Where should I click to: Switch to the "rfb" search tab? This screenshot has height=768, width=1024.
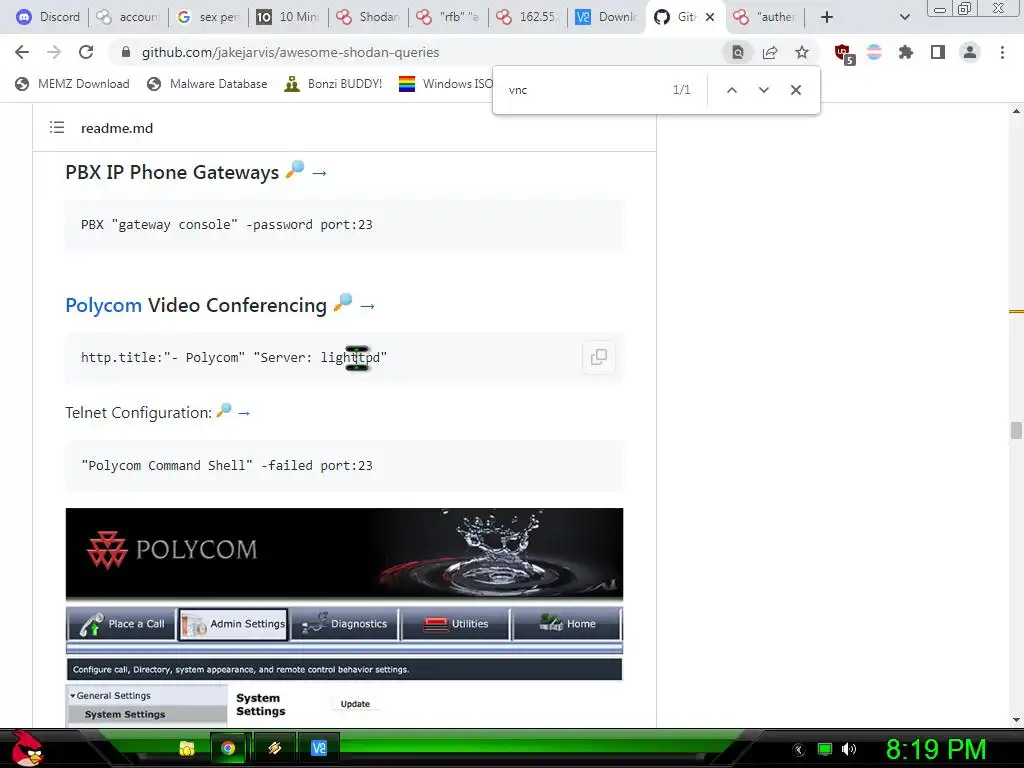[x=449, y=17]
